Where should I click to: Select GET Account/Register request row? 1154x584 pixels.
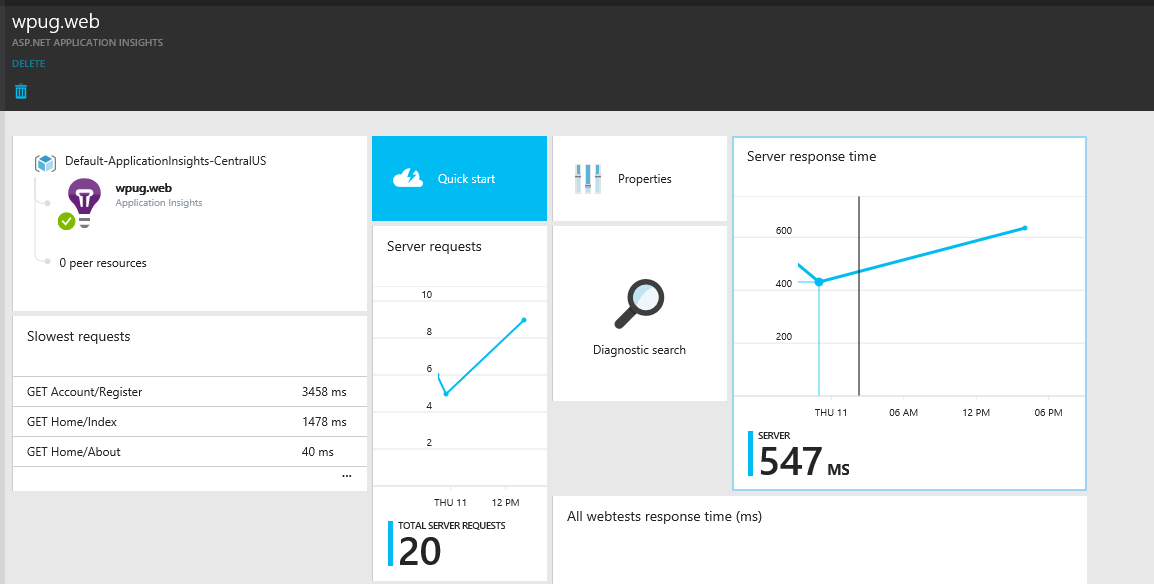click(x=190, y=392)
